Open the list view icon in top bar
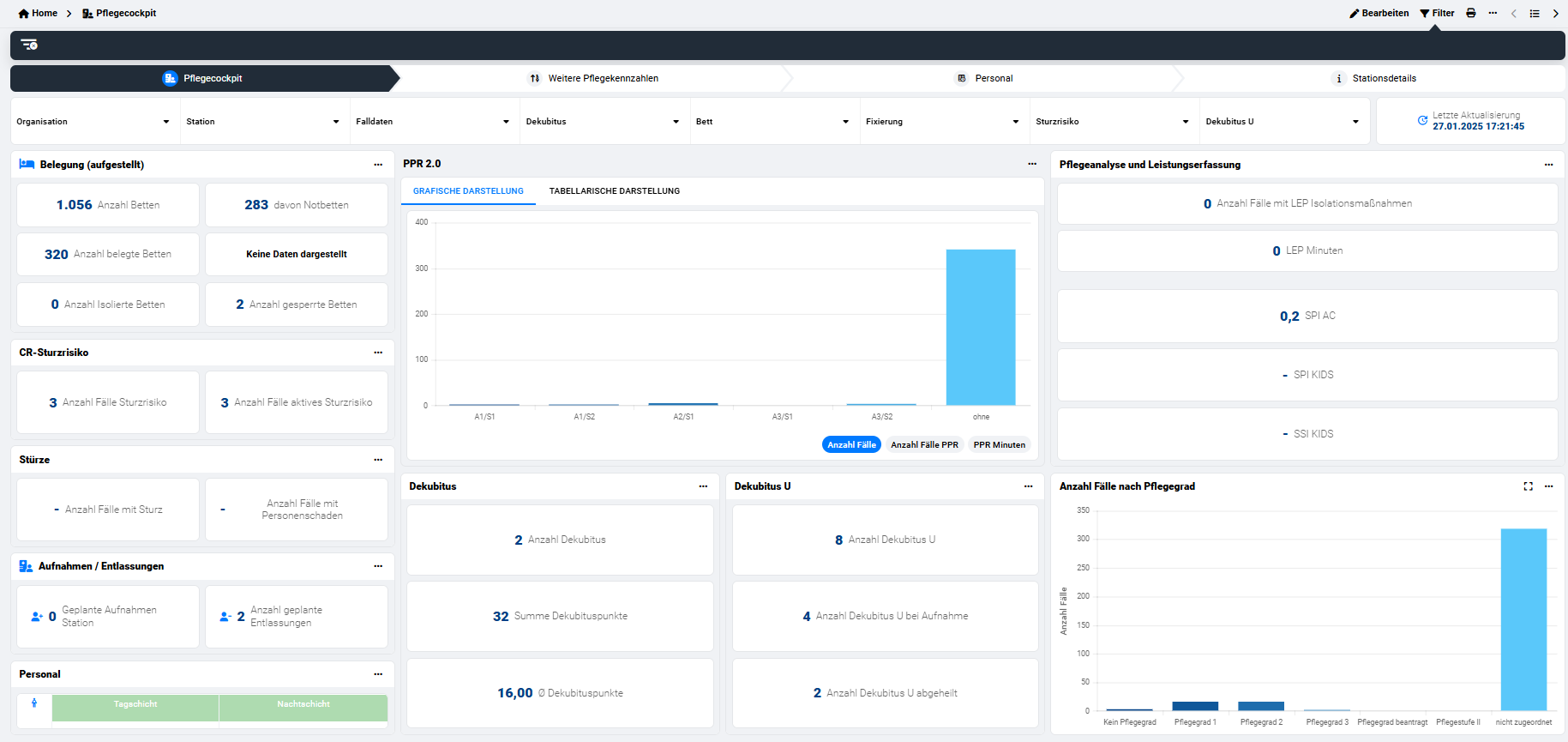1568x742 pixels. coord(1535,14)
